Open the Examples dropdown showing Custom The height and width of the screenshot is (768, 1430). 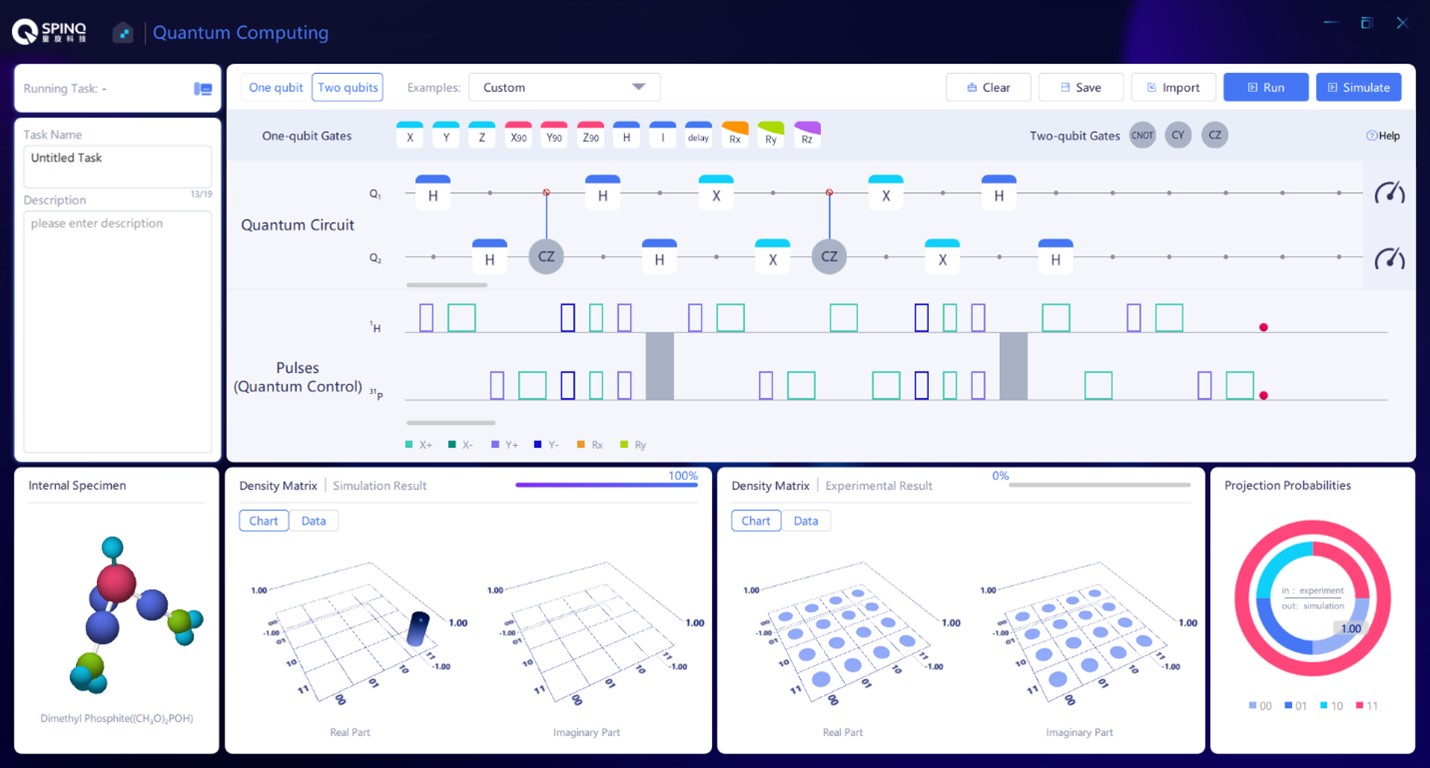(x=565, y=88)
